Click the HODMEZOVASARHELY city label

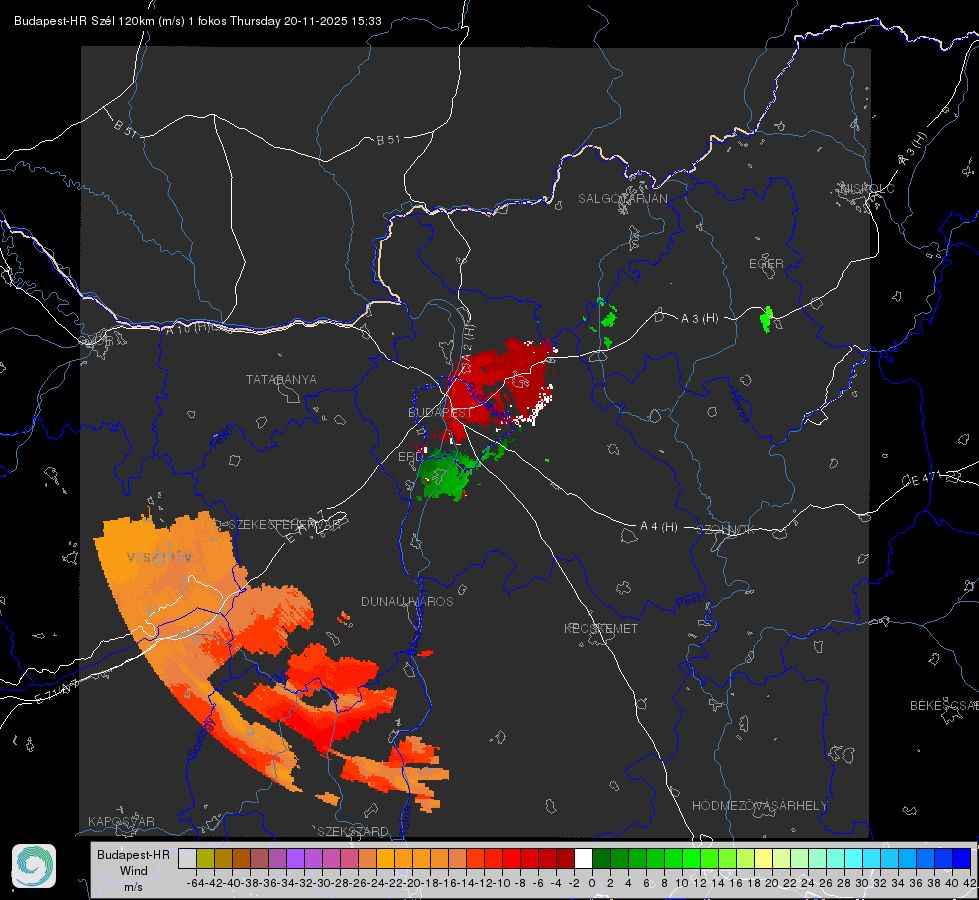[x=759, y=806]
